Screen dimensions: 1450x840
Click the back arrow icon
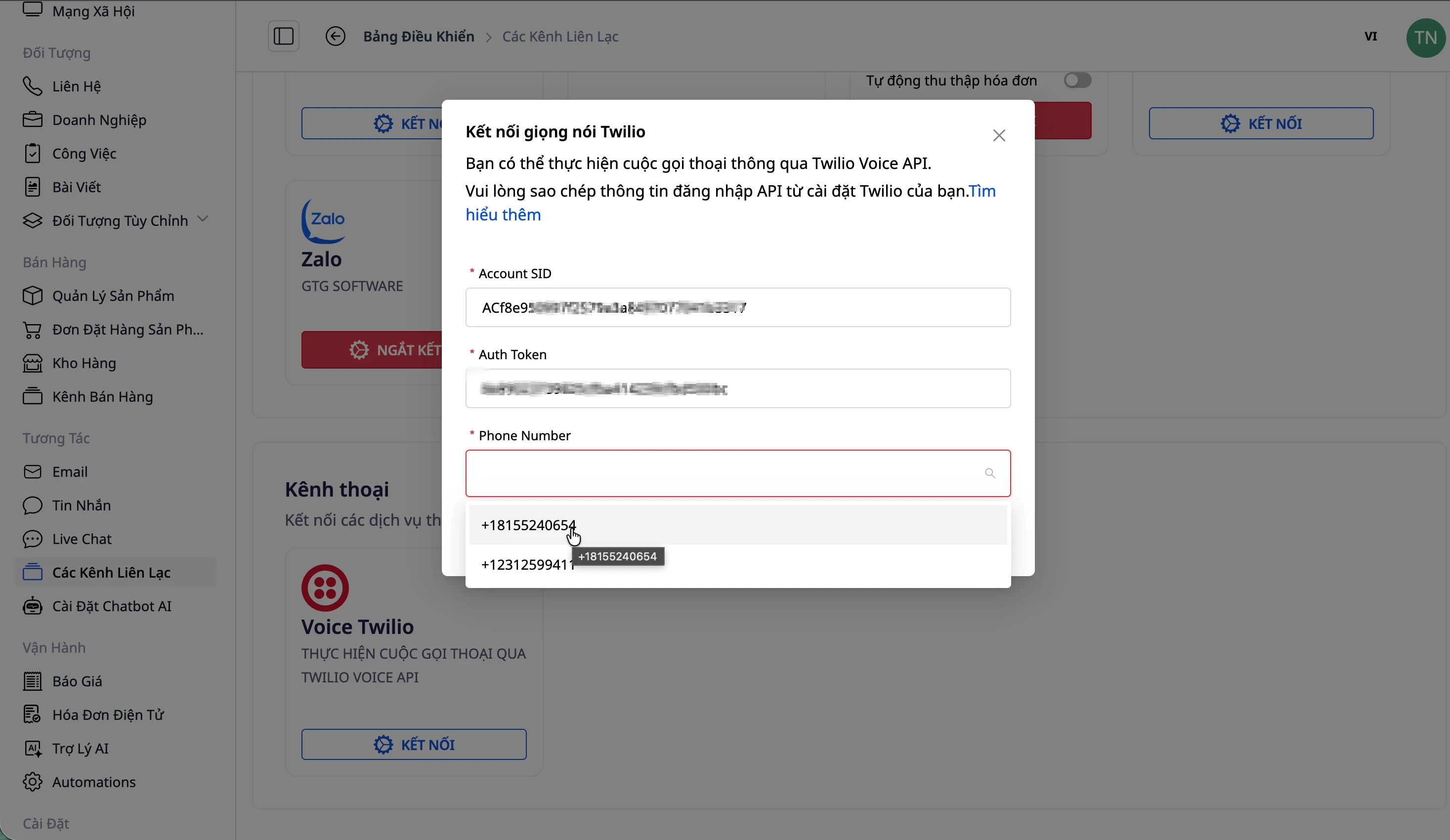coord(336,36)
